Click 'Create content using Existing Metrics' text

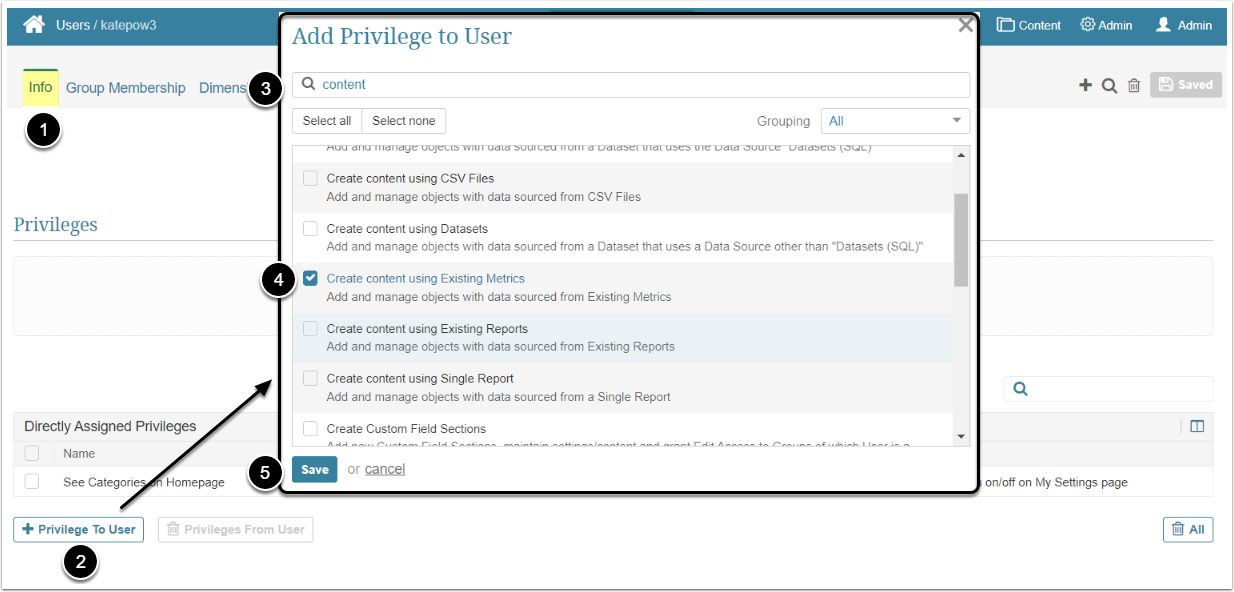coord(426,279)
